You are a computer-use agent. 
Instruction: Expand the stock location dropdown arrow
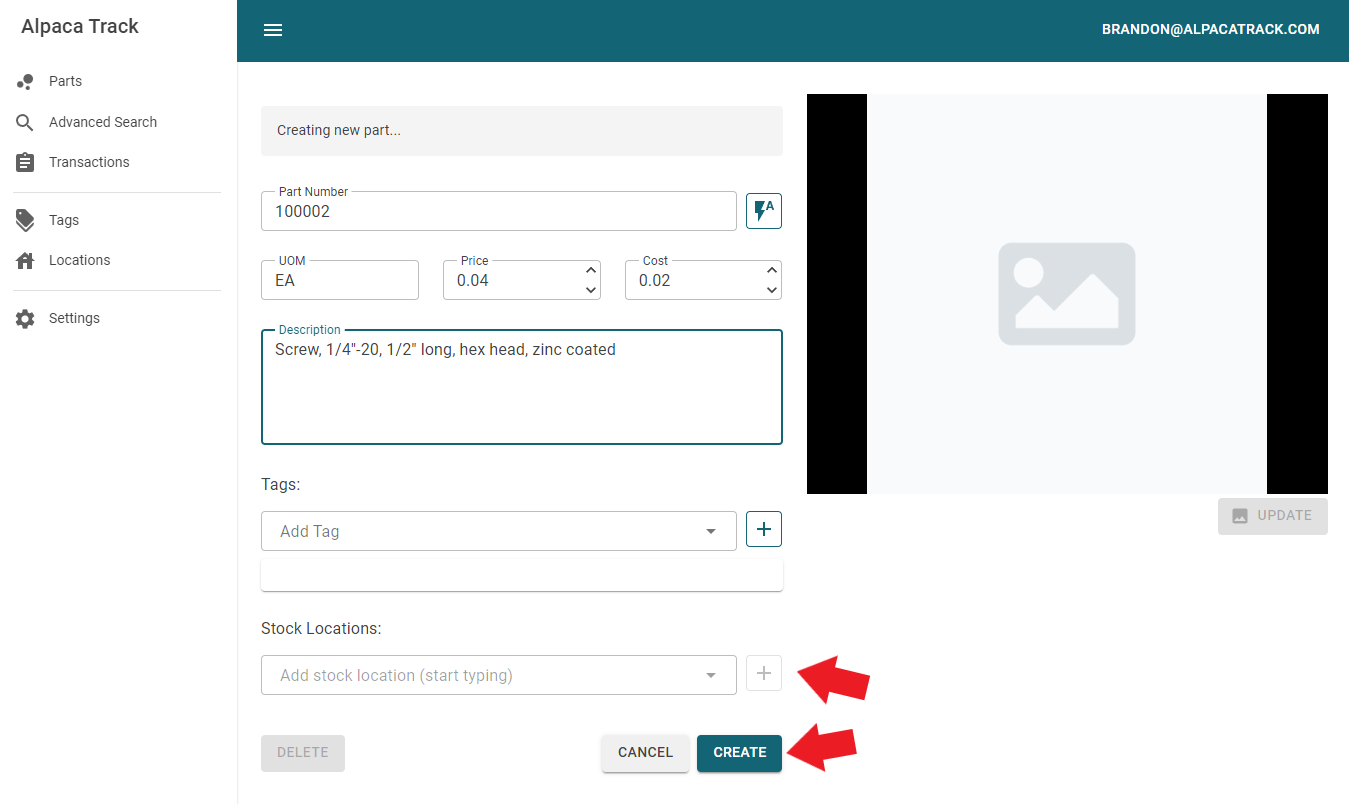[x=711, y=675]
